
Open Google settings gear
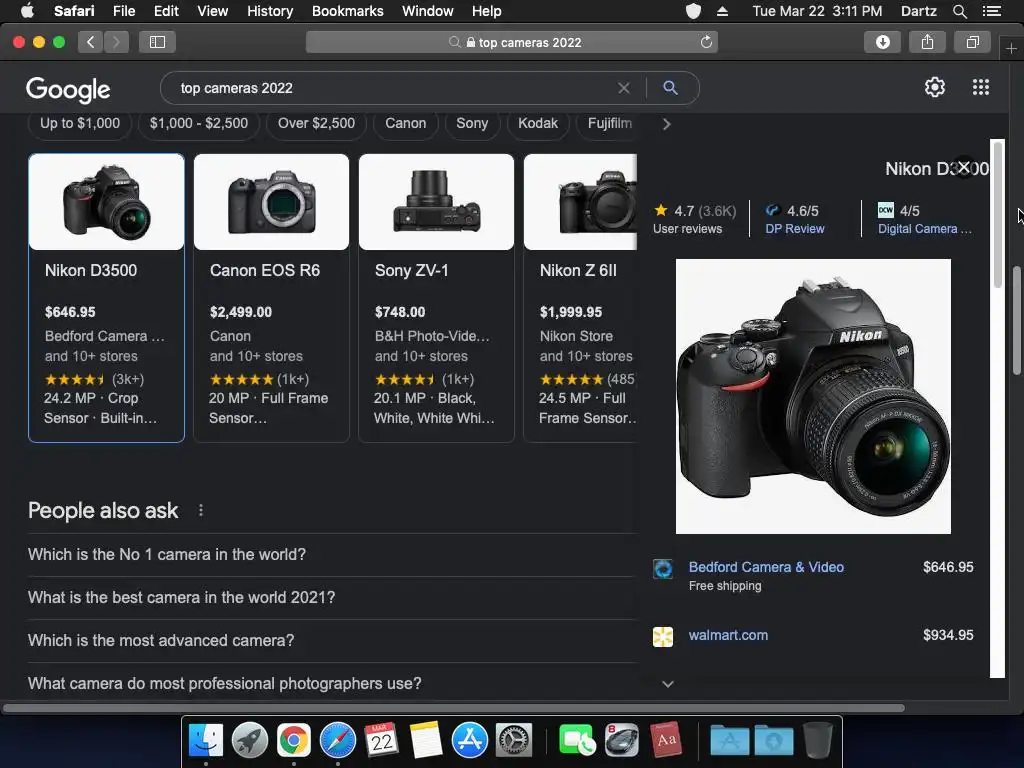(935, 88)
